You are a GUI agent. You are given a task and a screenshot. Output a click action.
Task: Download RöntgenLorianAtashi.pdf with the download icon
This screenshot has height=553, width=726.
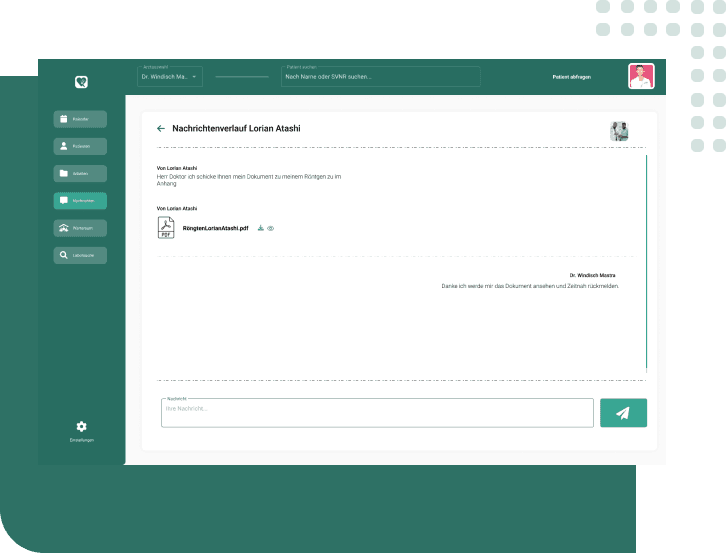click(260, 228)
